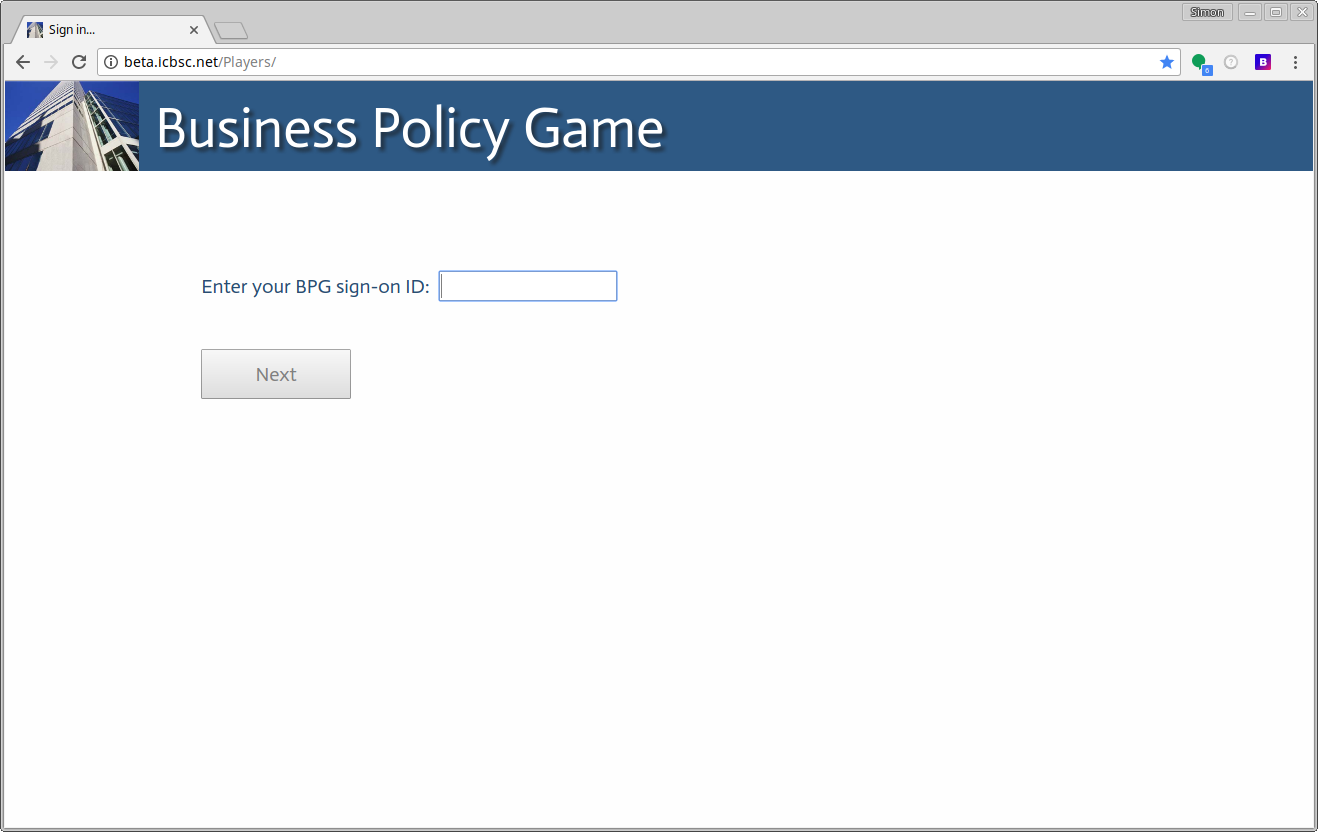The image size is (1318, 832).
Task: Maximize the browser window
Action: (x=1276, y=12)
